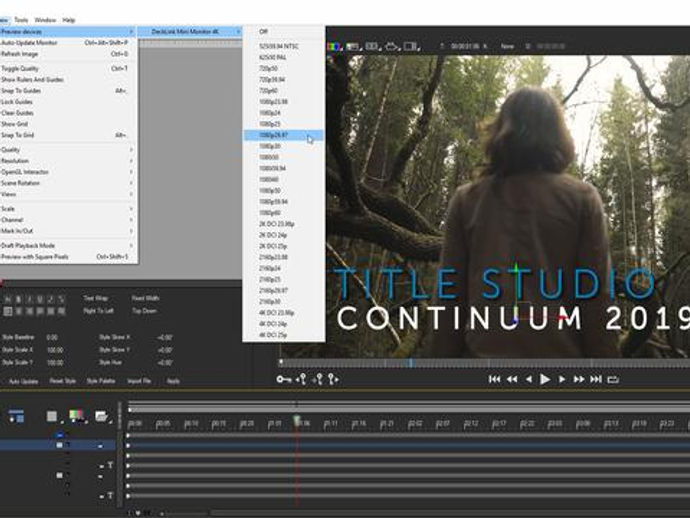This screenshot has width=690, height=518.
Task: Open the color channels viewer icon
Action: tap(334, 46)
